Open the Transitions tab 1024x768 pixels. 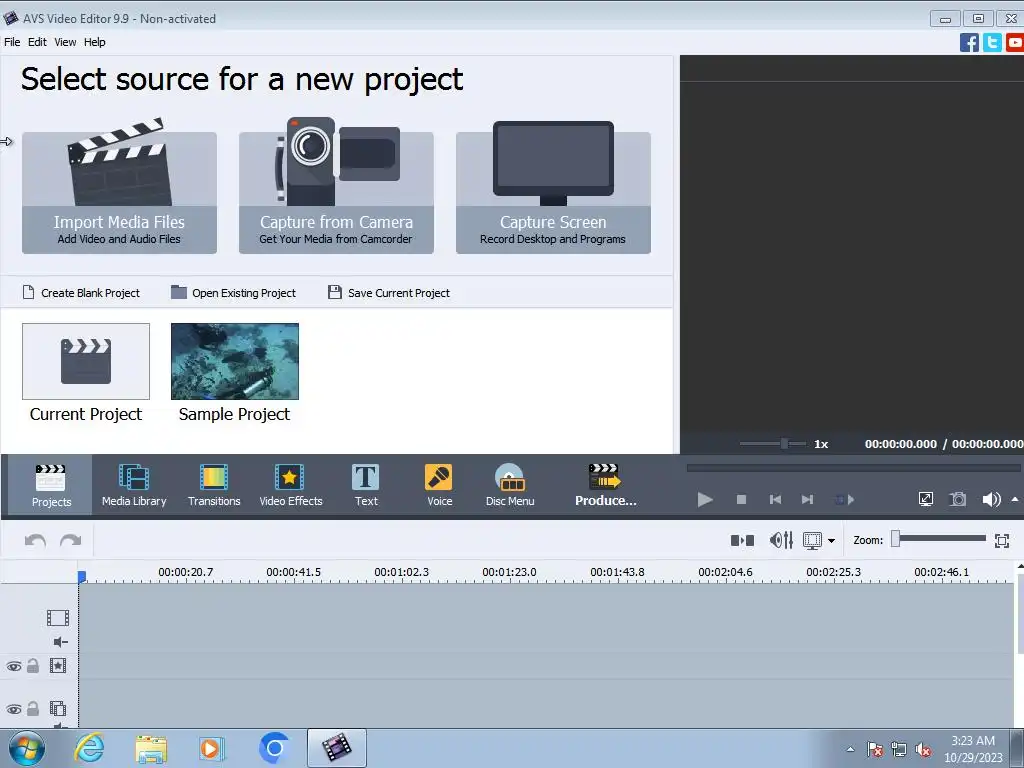[214, 485]
